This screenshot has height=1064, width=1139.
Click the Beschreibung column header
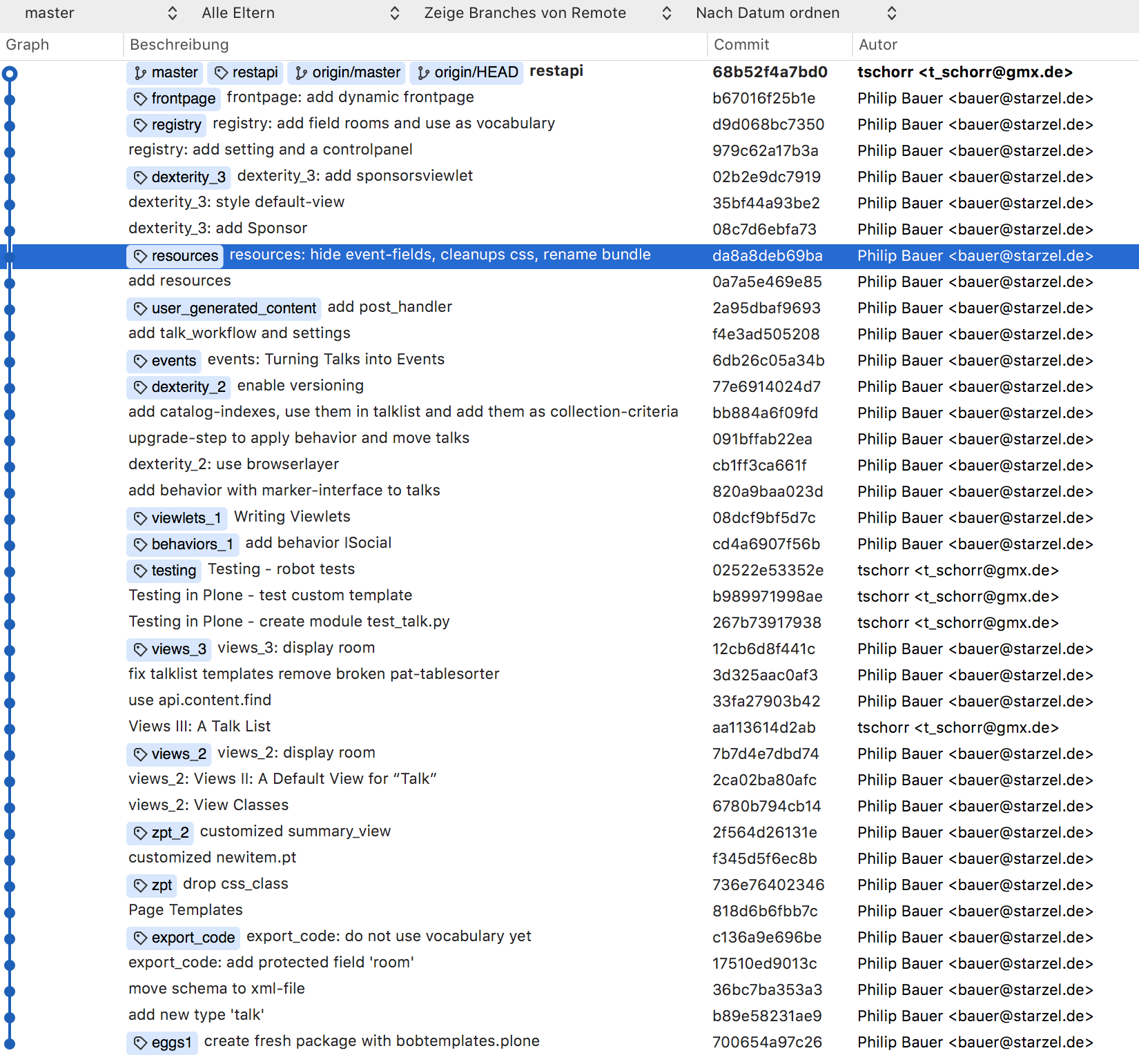[x=179, y=45]
